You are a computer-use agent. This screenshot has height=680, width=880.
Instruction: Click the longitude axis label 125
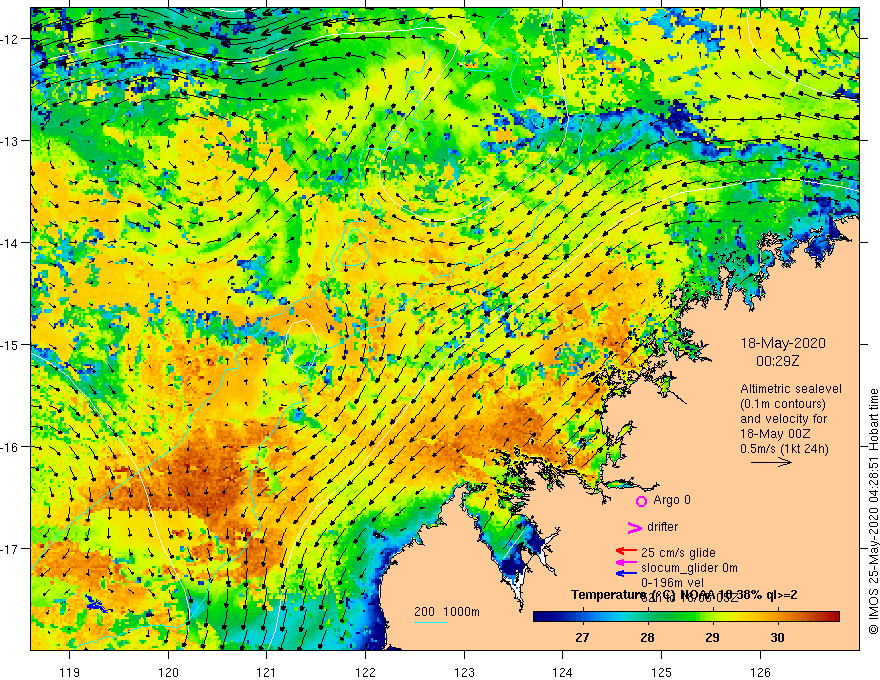(661, 672)
